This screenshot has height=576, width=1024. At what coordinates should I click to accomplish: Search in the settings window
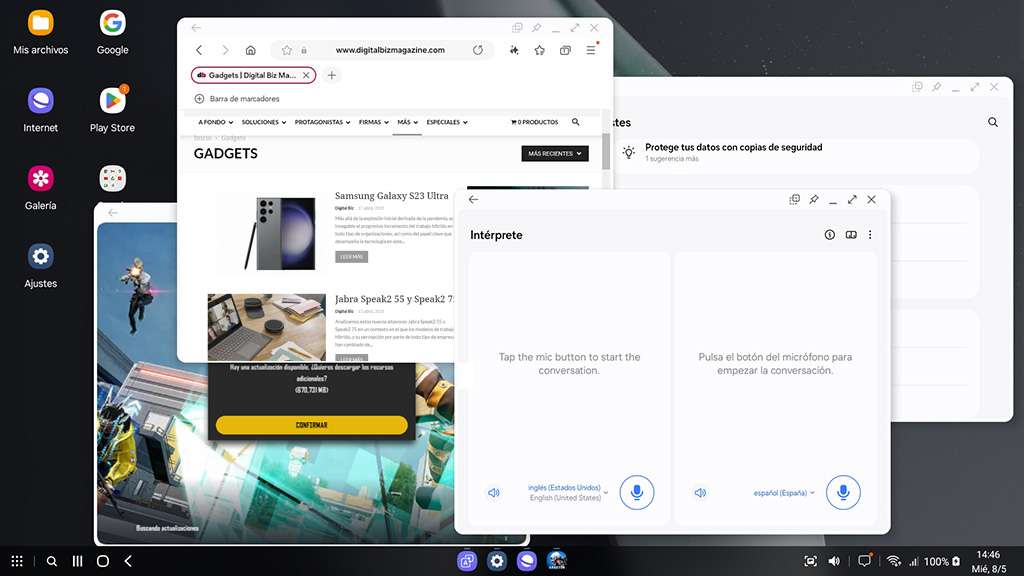[993, 122]
